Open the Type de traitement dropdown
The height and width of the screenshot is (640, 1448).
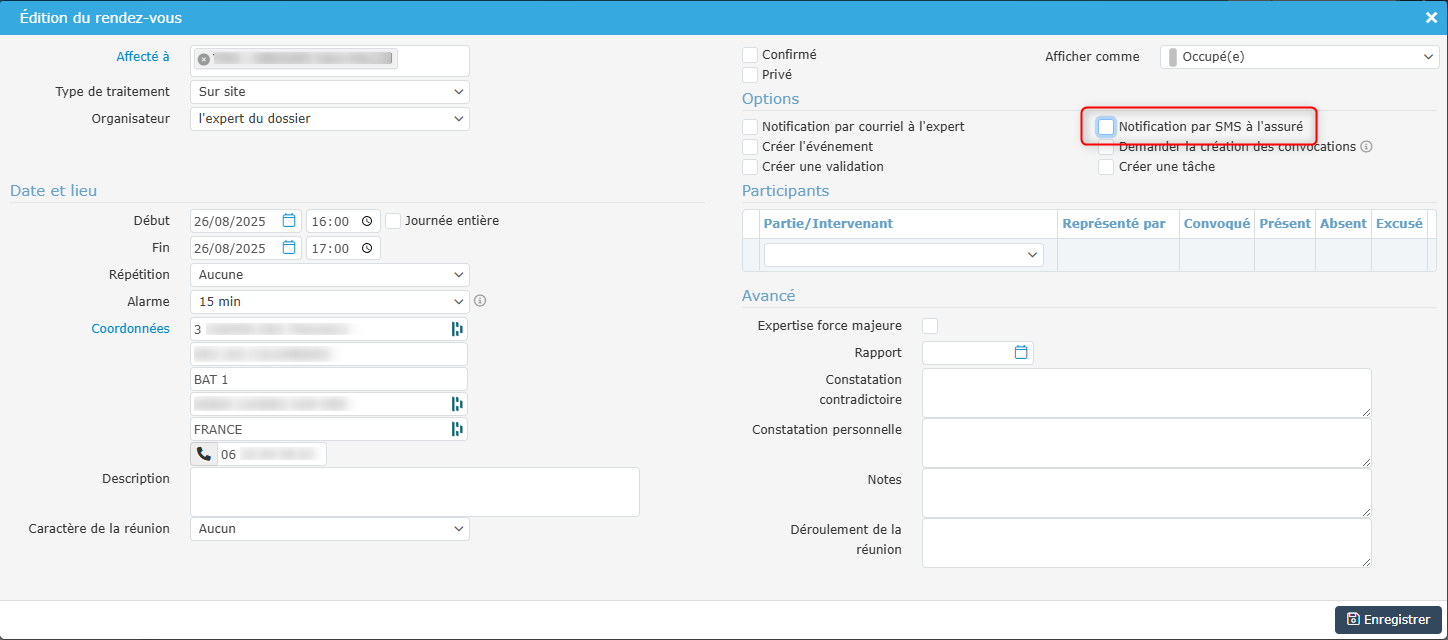(x=329, y=92)
